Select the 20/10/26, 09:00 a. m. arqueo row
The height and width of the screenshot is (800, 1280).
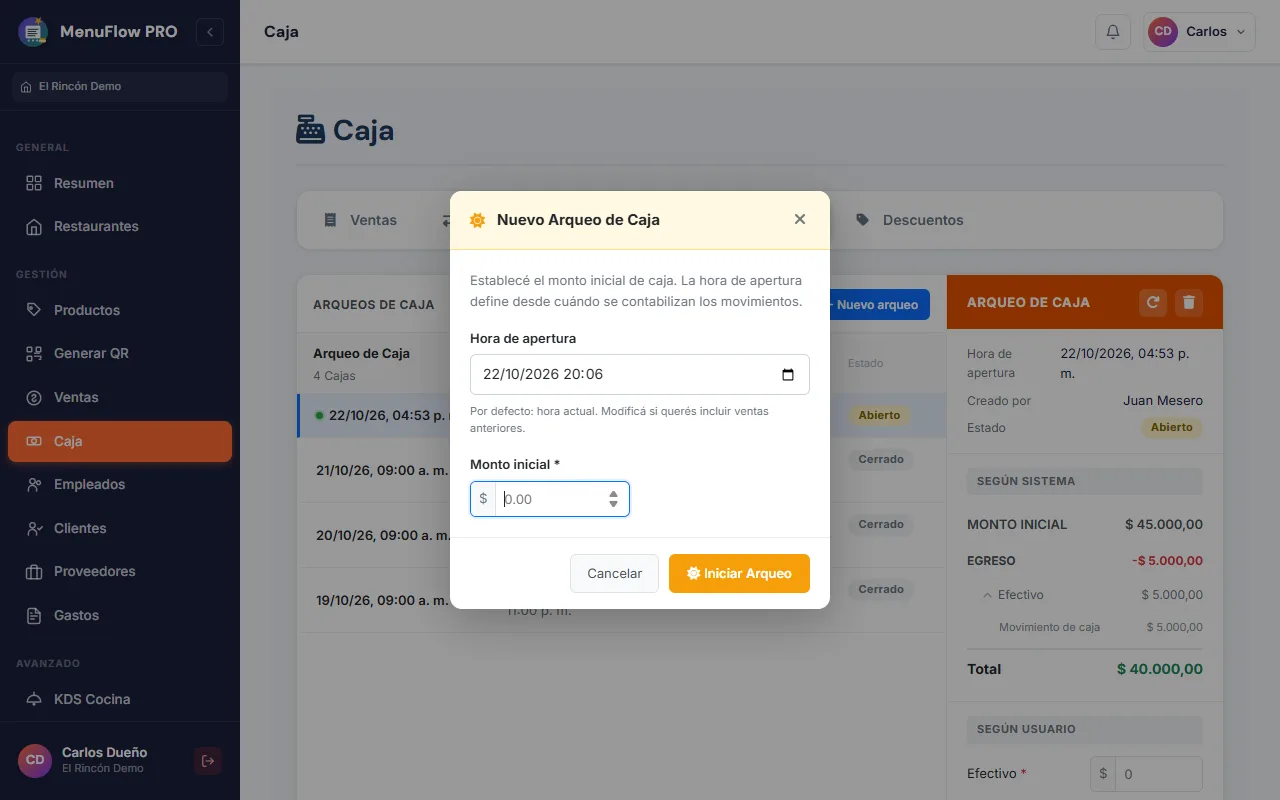[x=622, y=535]
